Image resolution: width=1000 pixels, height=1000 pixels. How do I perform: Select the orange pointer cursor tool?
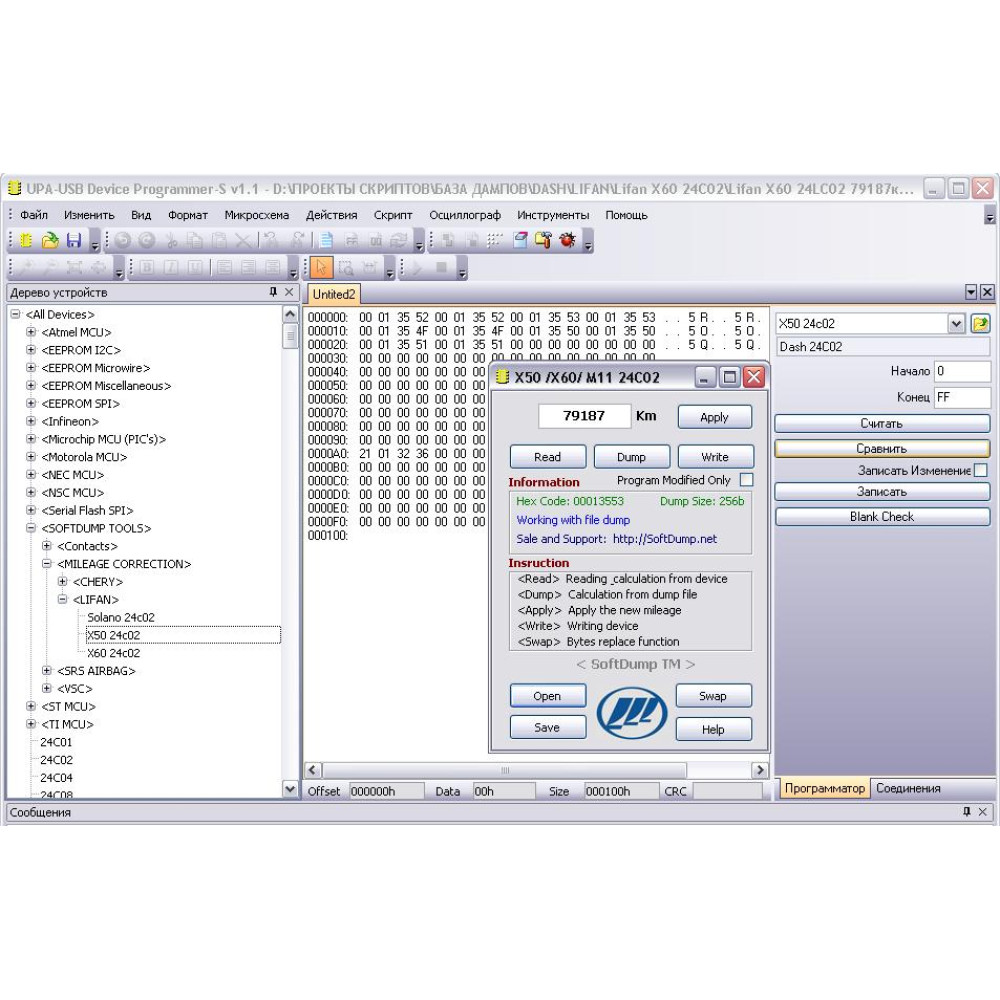321,268
